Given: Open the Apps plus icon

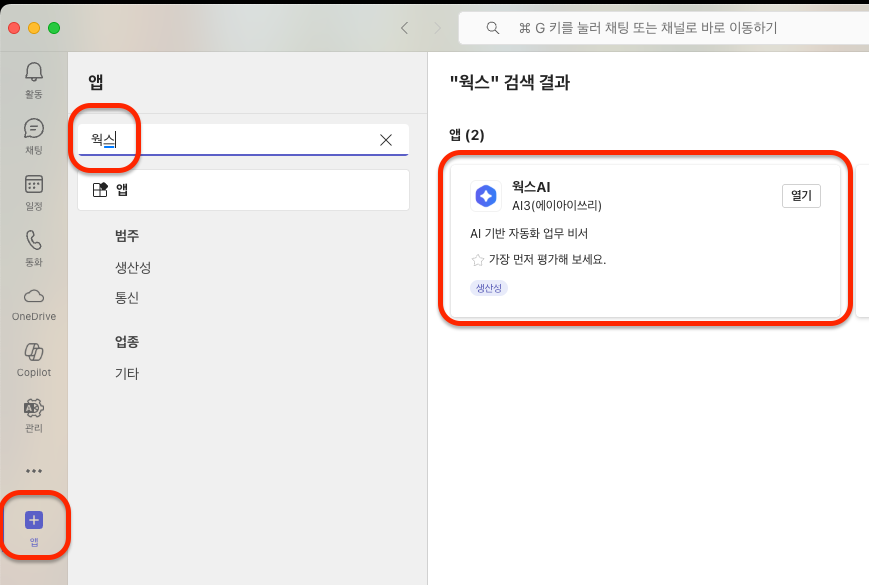Looking at the screenshot, I should pos(34,520).
